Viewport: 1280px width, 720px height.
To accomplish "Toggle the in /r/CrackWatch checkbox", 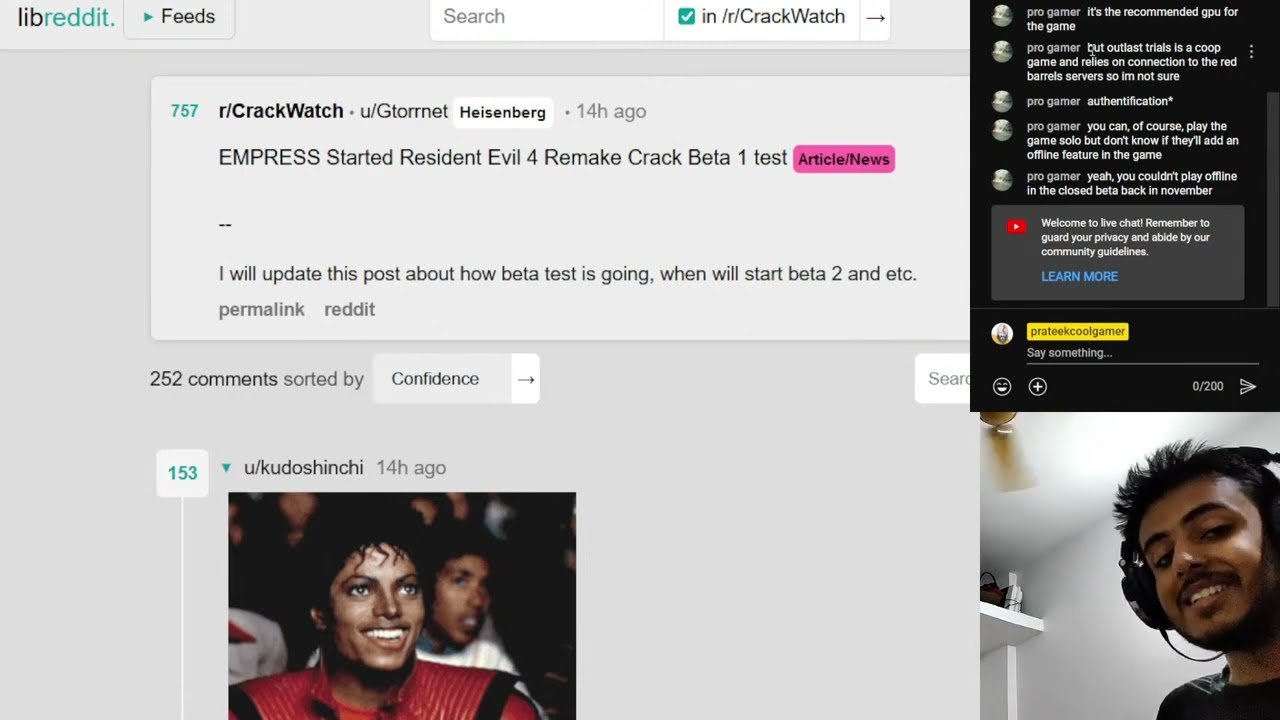I will pos(687,17).
